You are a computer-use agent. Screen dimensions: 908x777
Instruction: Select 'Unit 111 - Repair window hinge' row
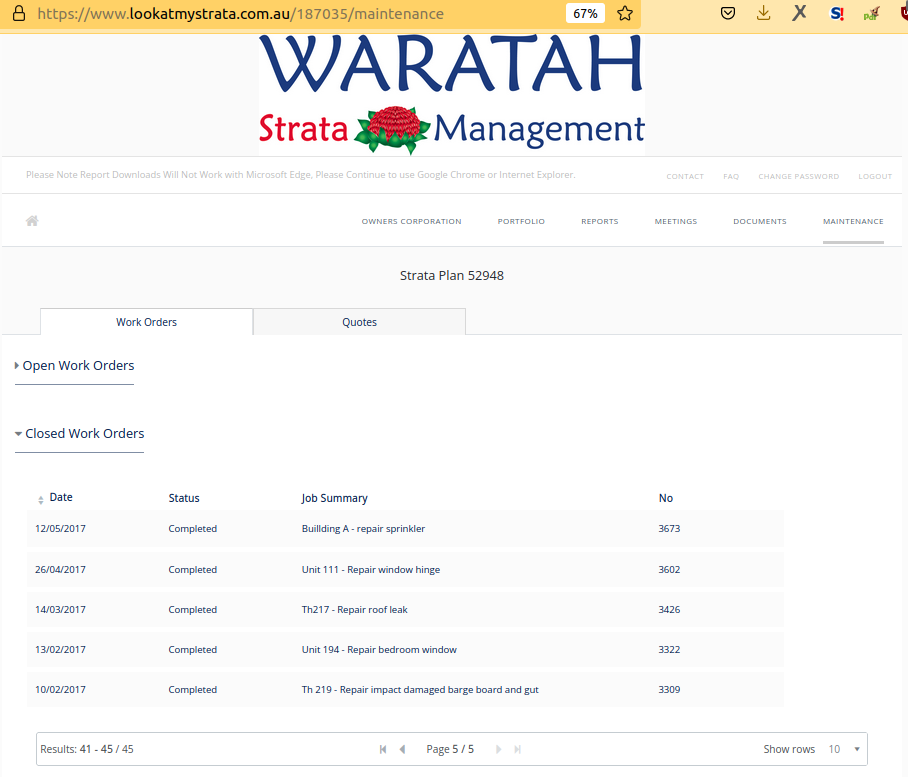pyautogui.click(x=405, y=569)
